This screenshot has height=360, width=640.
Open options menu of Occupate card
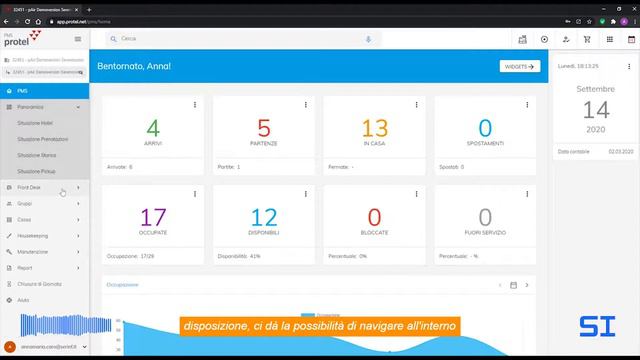coord(195,194)
